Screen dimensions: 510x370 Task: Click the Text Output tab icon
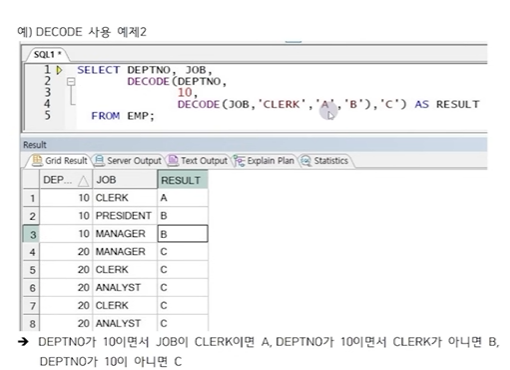[x=173, y=160]
